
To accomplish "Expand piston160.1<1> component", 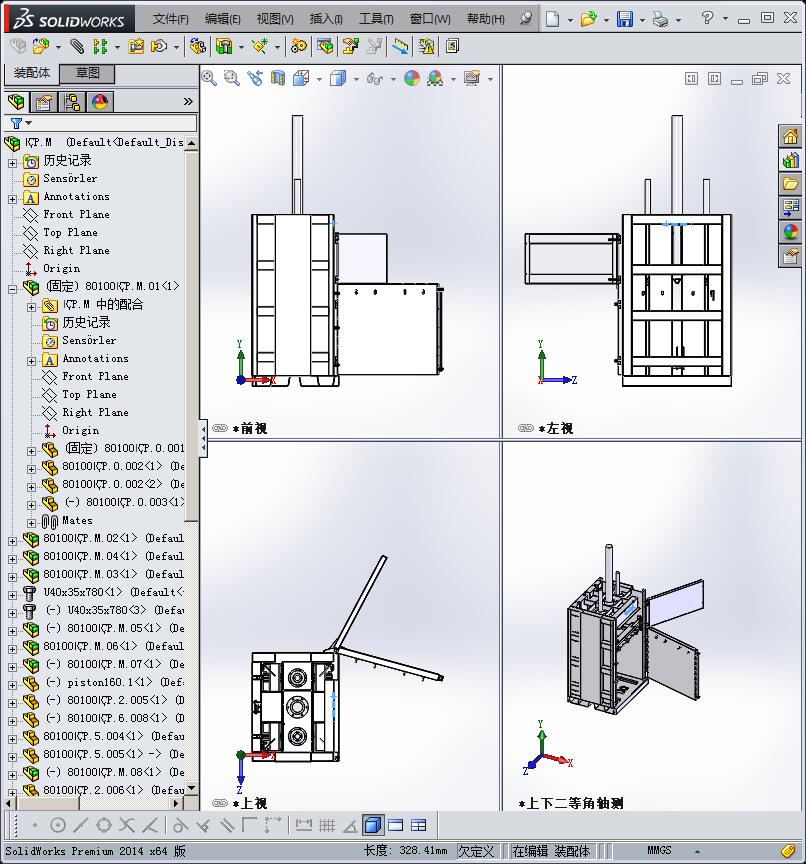I will [x=12, y=685].
